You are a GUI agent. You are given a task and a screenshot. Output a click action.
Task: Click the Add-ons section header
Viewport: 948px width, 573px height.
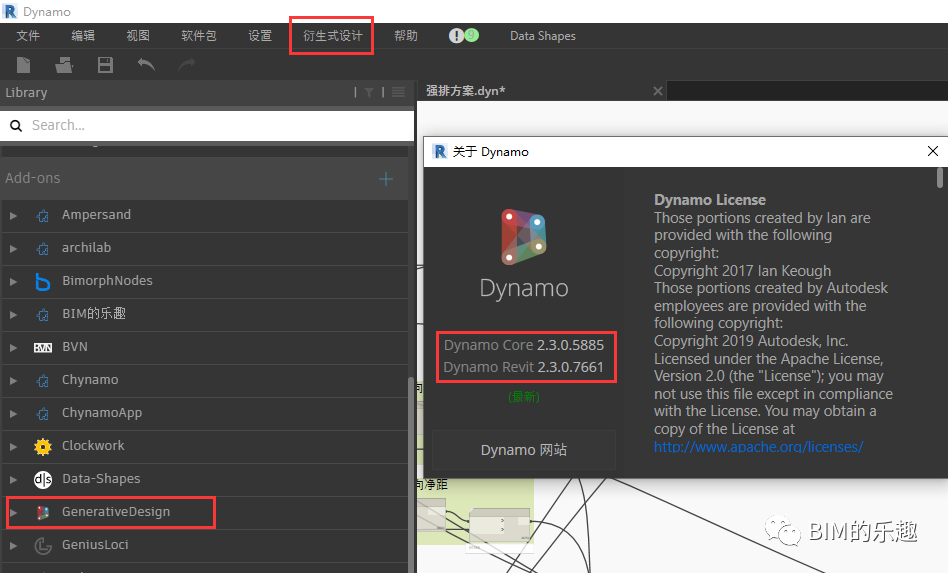point(204,178)
